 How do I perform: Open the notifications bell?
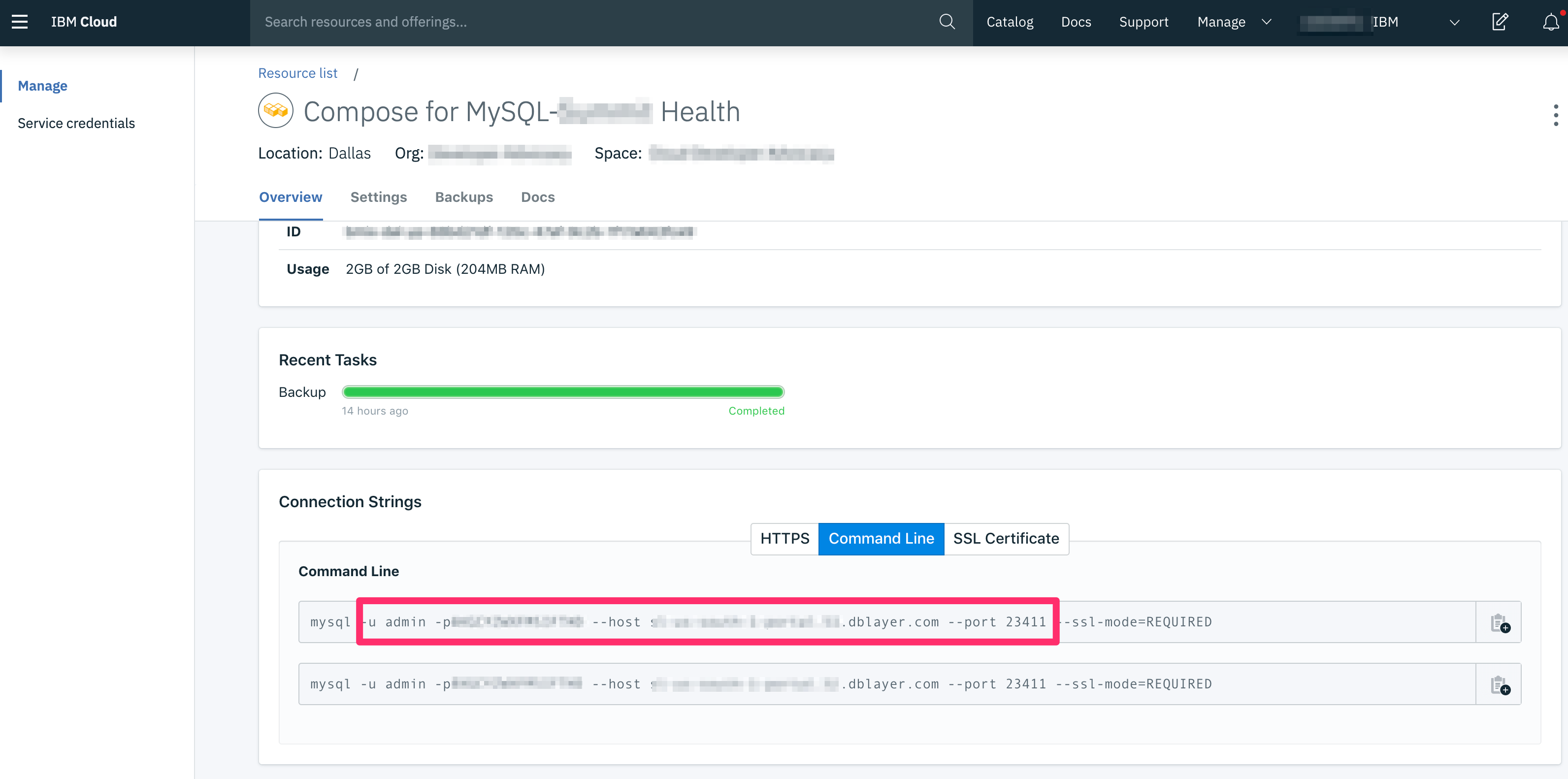(x=1550, y=22)
